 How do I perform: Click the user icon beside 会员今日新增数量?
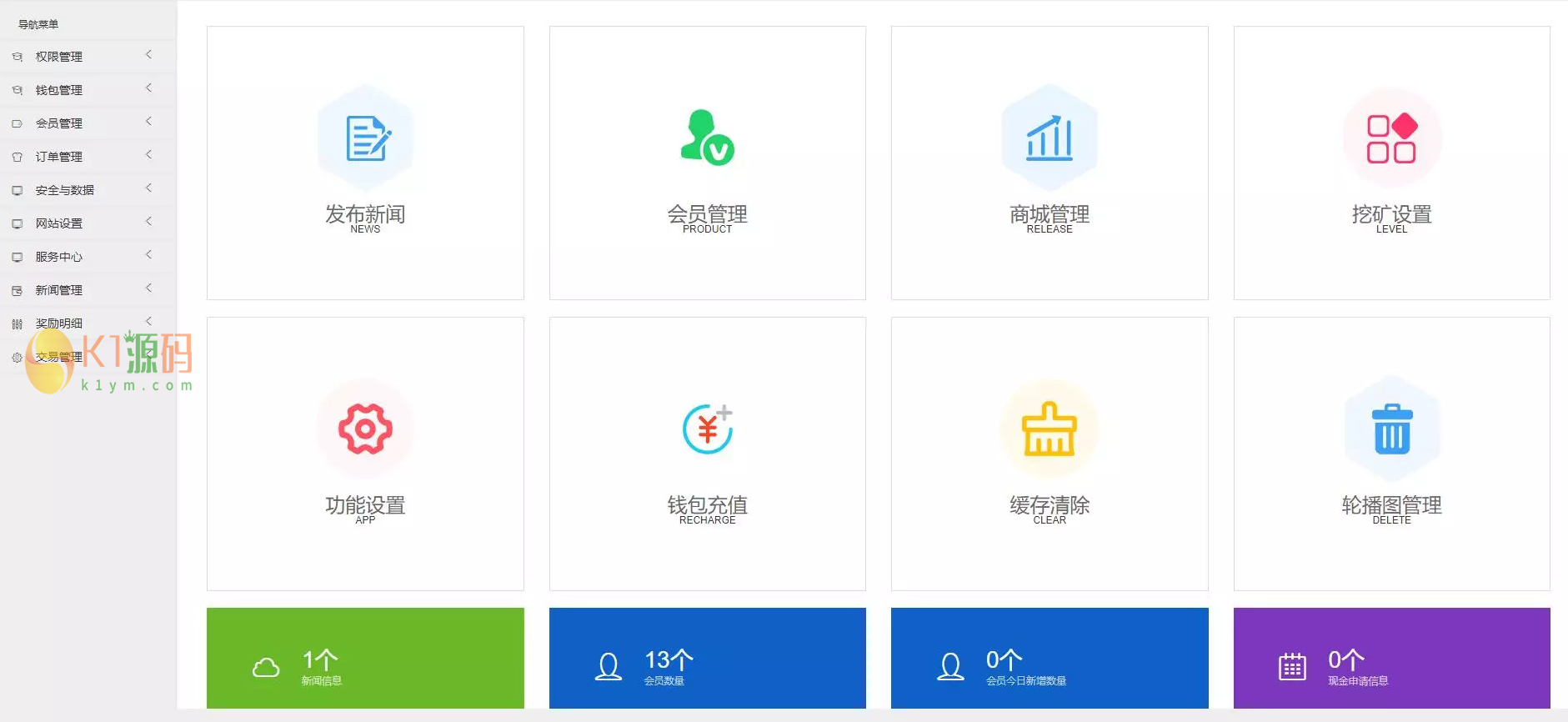pyautogui.click(x=950, y=666)
